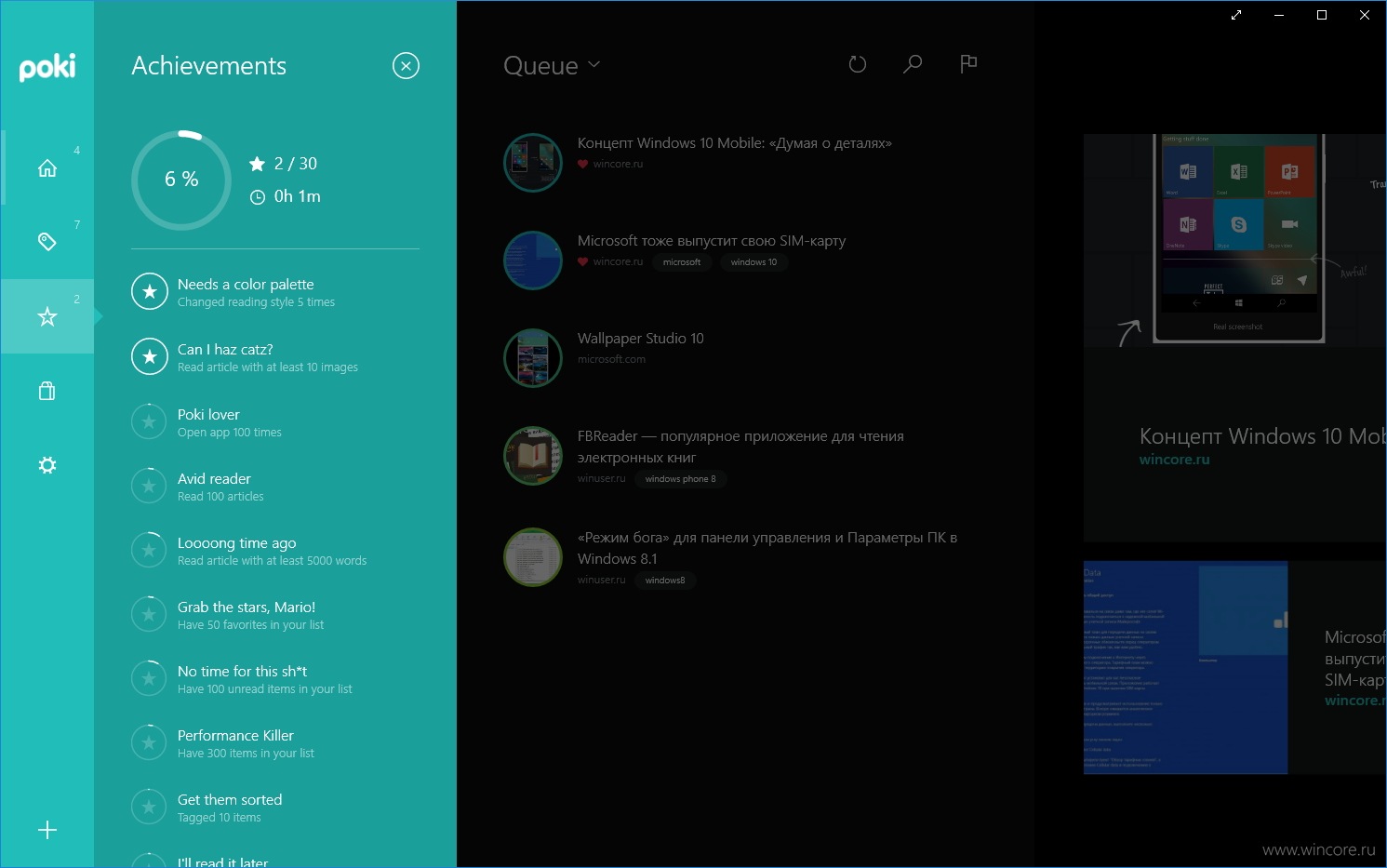
Task: Open search with magnifier icon
Action: (913, 64)
